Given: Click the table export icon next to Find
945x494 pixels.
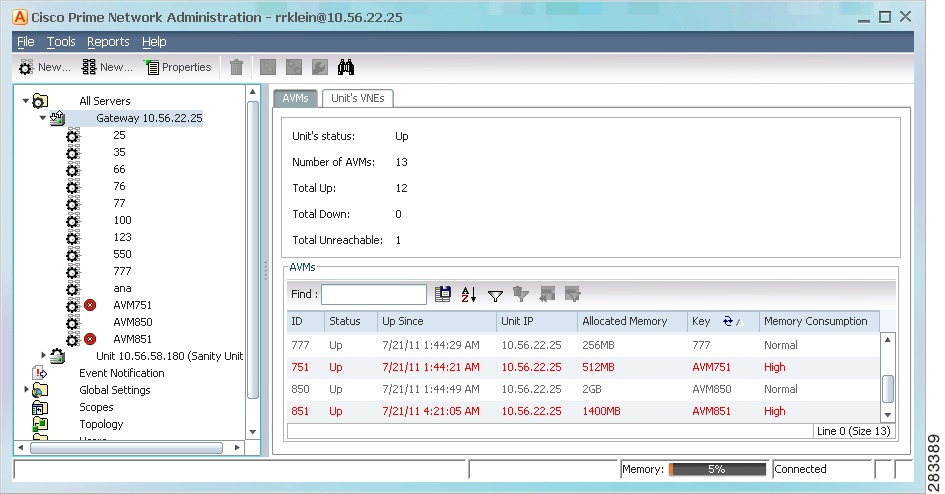Looking at the screenshot, I should pyautogui.click(x=443, y=294).
